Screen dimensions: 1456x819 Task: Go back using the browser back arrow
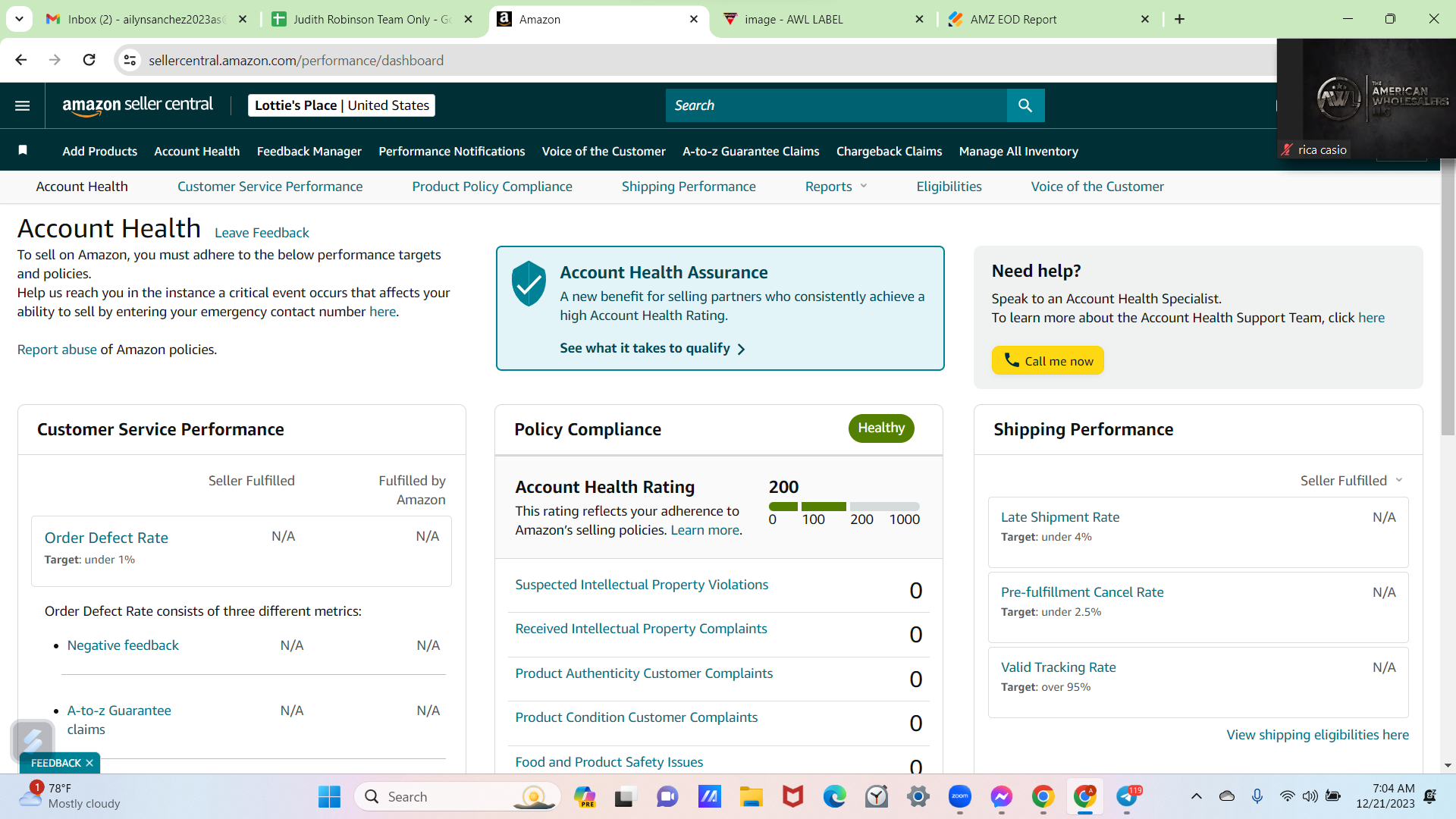(x=20, y=60)
